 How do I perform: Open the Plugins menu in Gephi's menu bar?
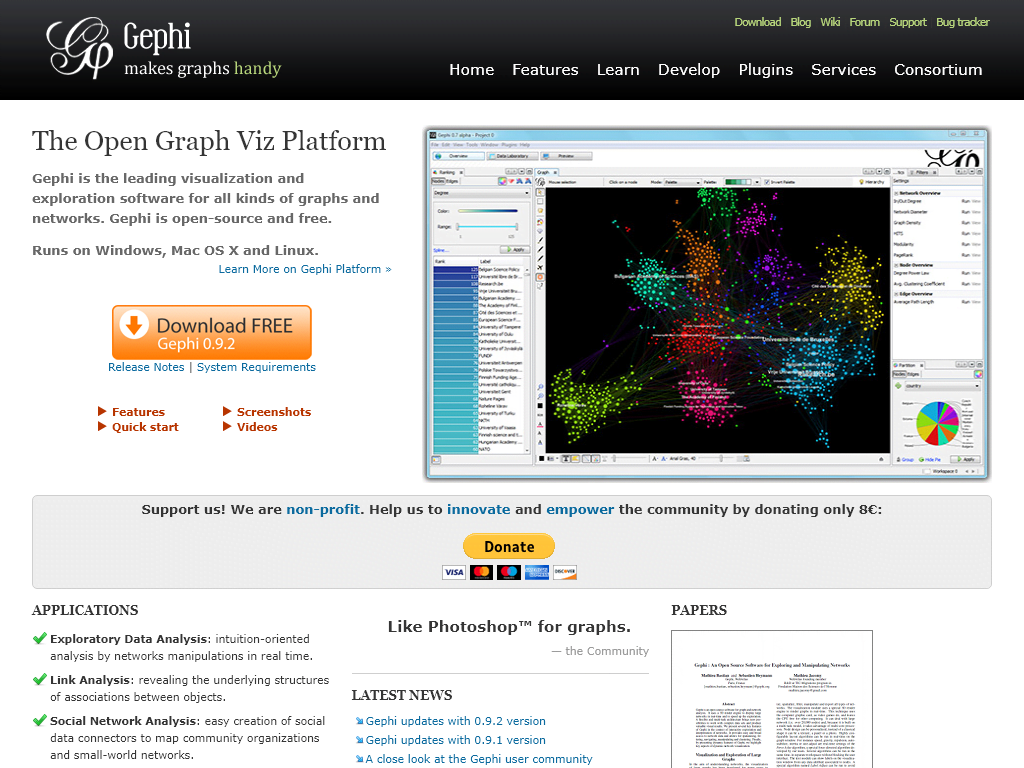[506, 144]
